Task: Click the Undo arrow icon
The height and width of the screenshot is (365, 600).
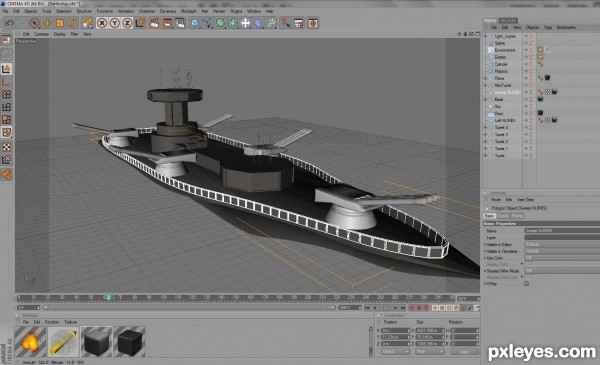Action: (9, 23)
